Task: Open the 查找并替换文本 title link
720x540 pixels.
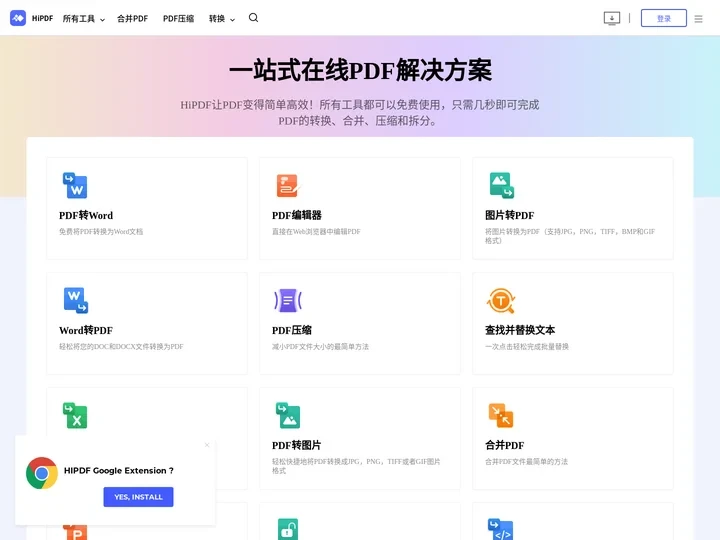Action: tap(520, 330)
